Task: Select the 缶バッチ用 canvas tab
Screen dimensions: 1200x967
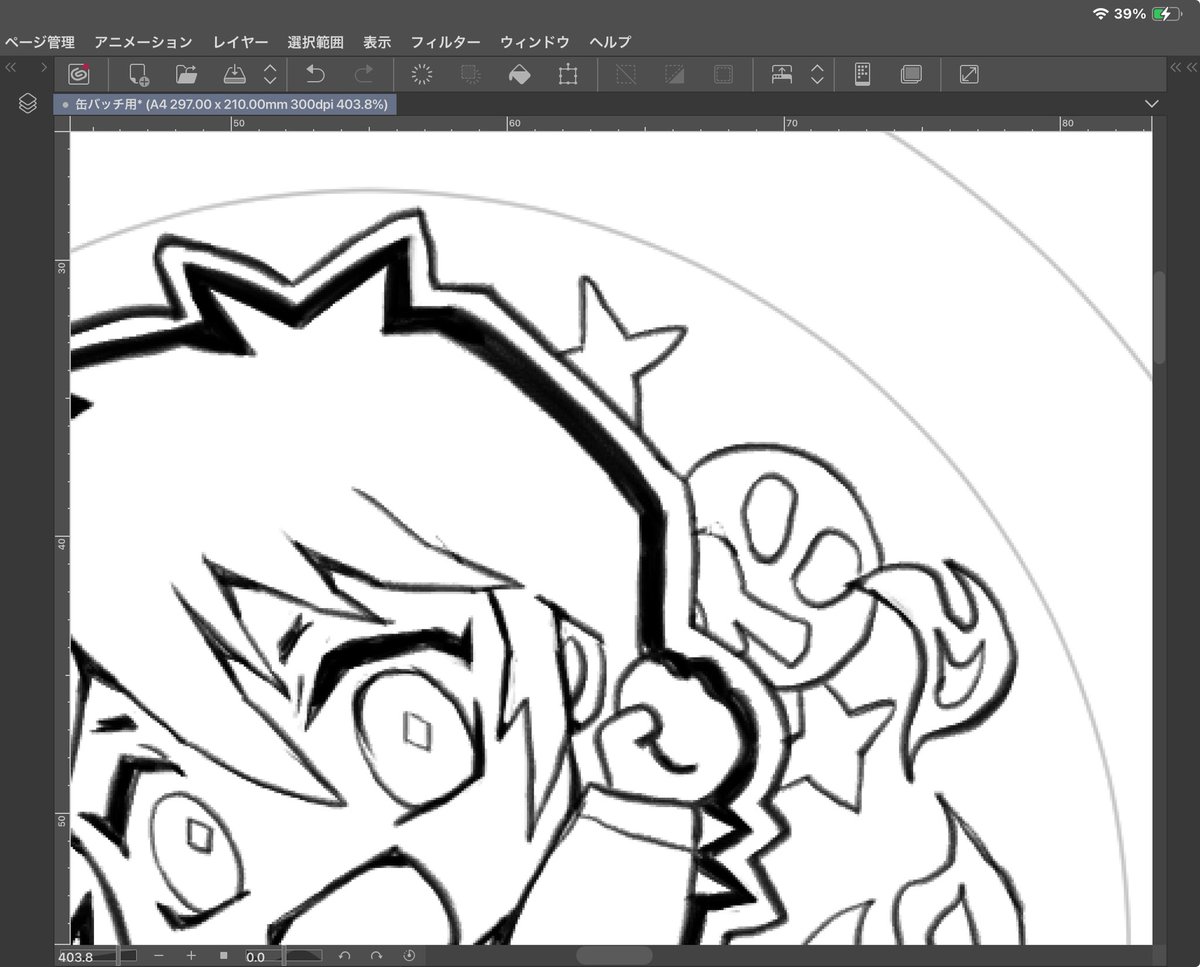Action: point(226,103)
